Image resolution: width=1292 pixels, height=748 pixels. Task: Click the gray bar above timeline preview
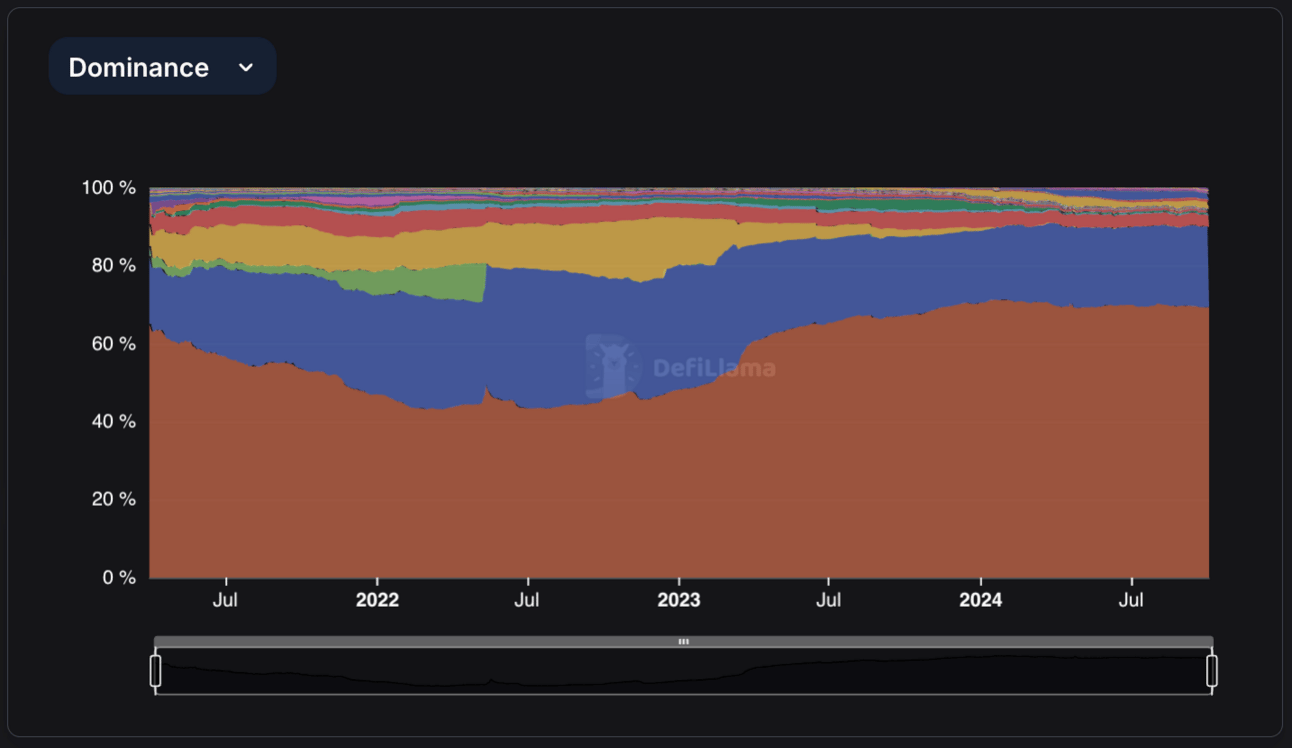click(684, 642)
